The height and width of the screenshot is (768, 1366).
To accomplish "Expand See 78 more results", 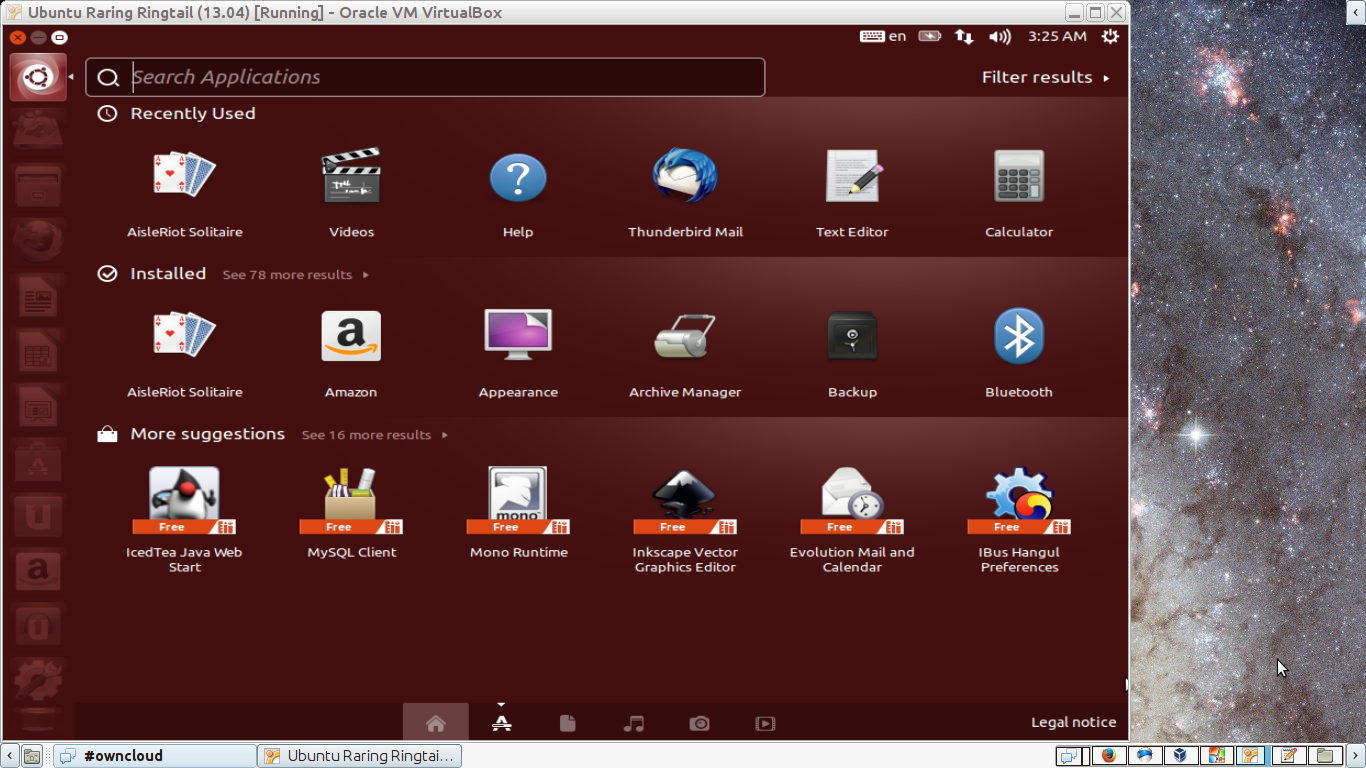I will [x=295, y=274].
